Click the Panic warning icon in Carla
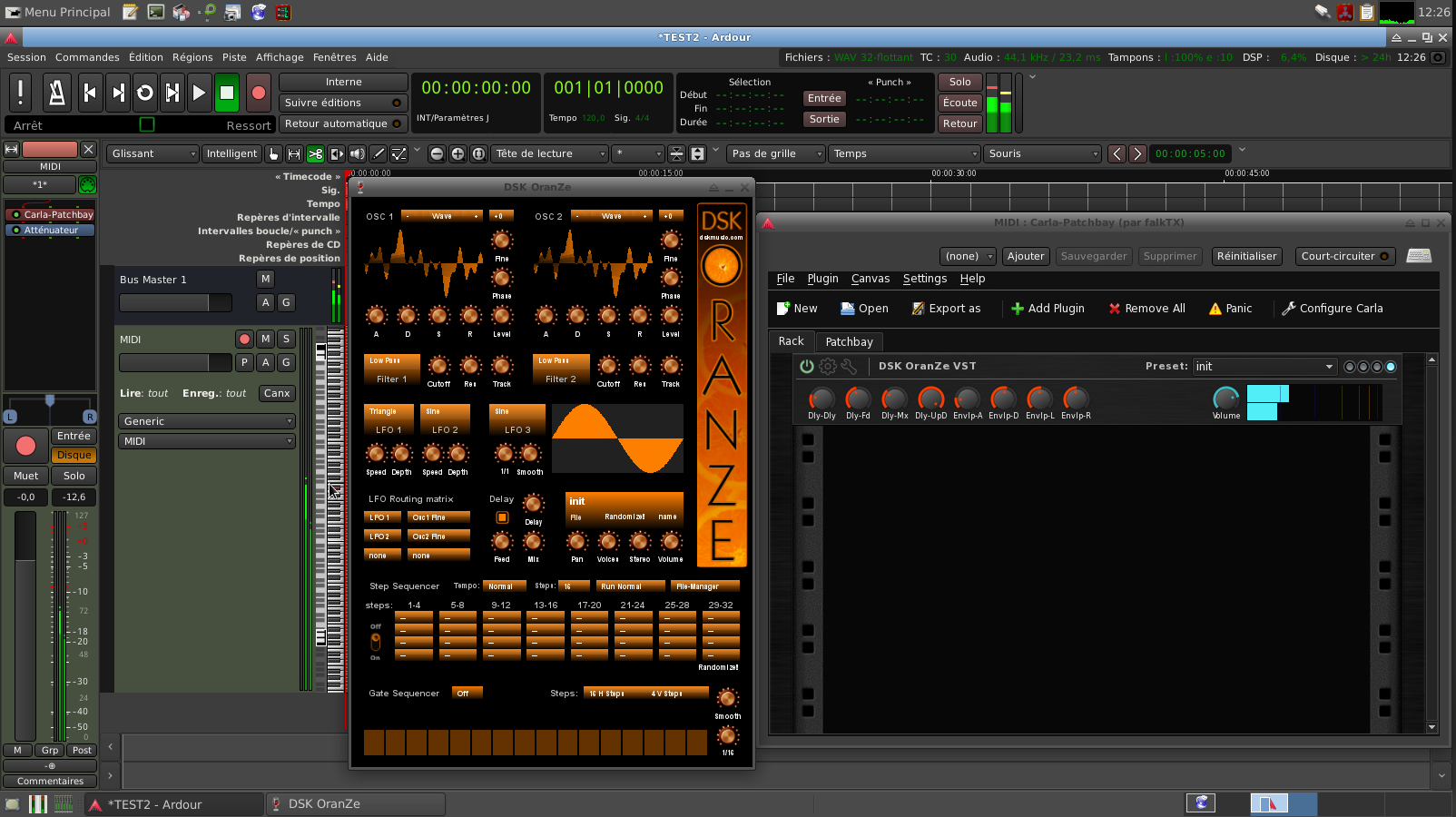1456x817 pixels. [x=1215, y=309]
